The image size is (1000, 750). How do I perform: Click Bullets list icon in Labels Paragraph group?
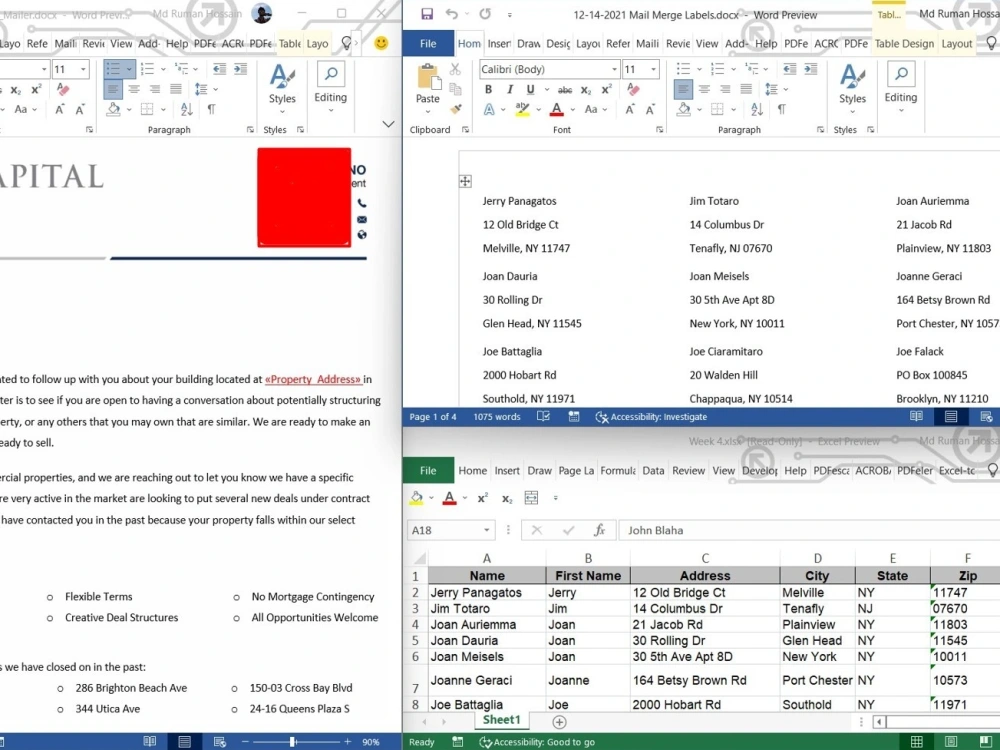pyautogui.click(x=683, y=69)
